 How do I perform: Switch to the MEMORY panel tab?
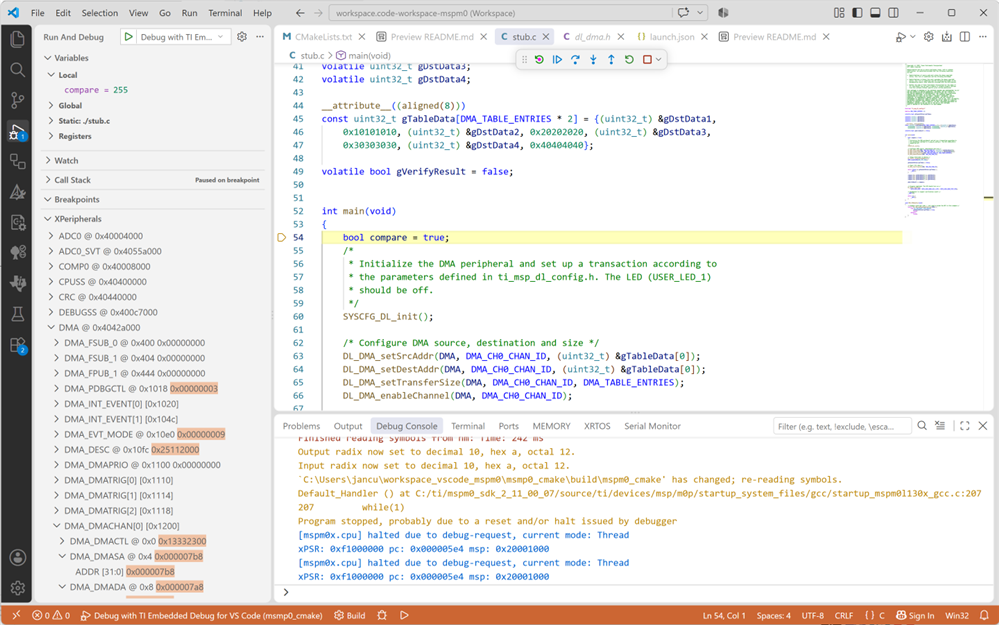point(551,426)
